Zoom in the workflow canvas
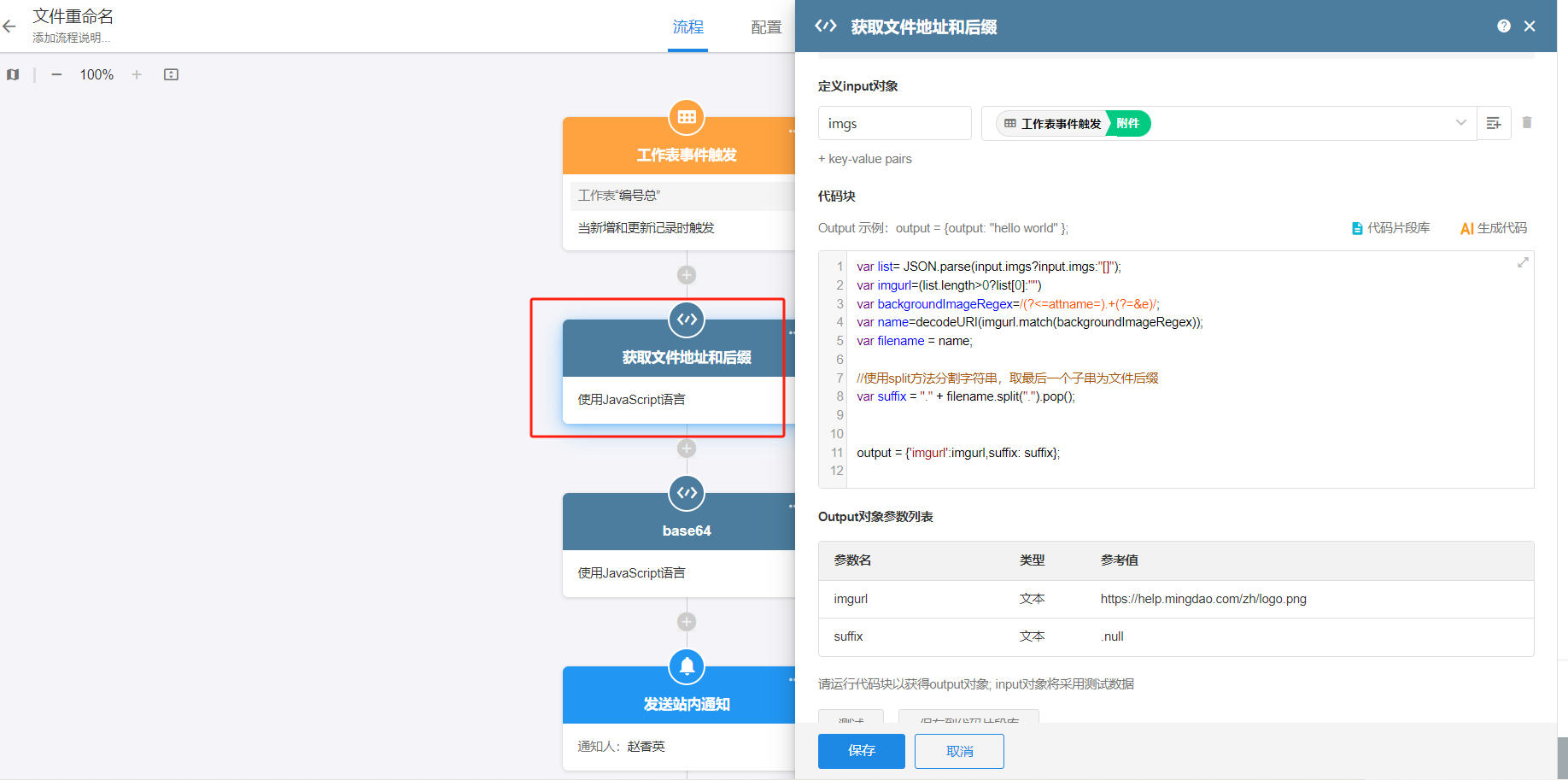This screenshot has width=1568, height=780. [x=137, y=75]
